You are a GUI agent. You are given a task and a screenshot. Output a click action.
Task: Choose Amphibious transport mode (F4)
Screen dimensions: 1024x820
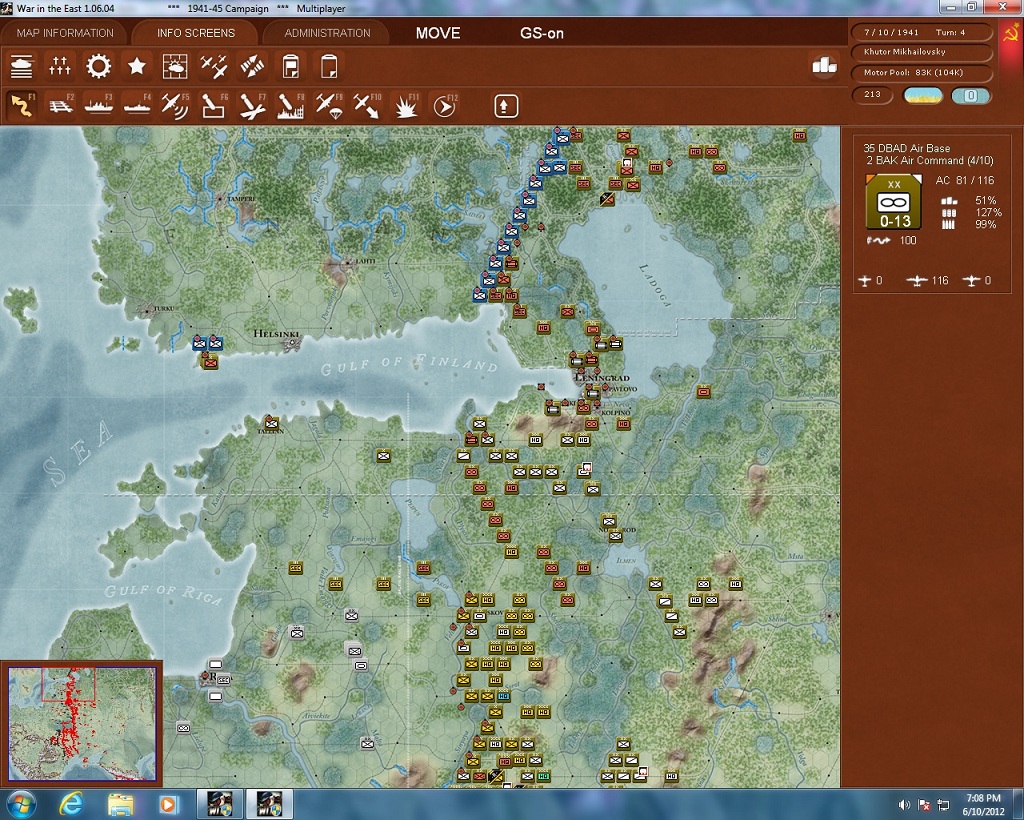137,106
